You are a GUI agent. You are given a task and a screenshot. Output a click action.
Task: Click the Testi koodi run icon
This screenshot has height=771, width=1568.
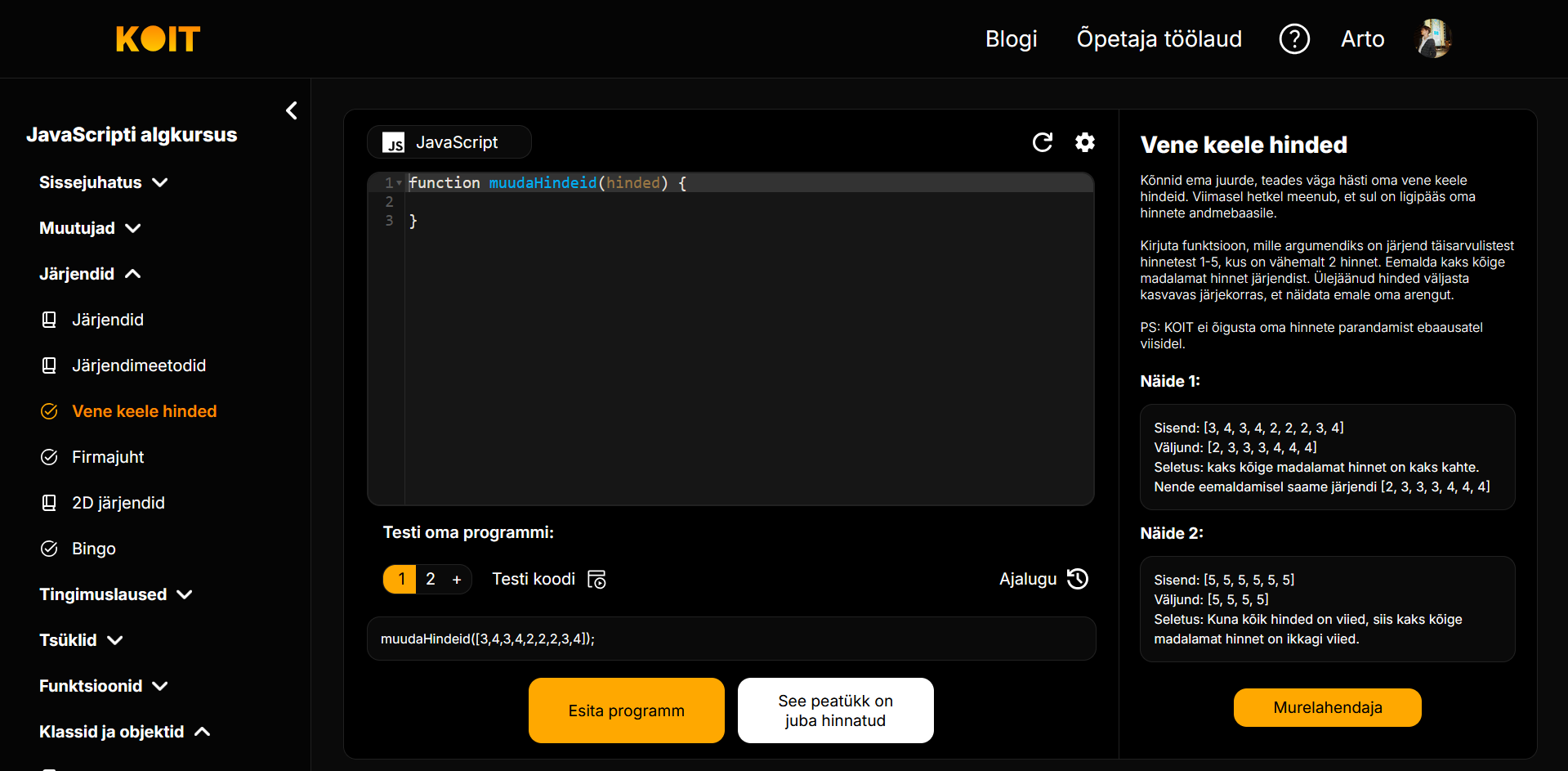(x=596, y=580)
